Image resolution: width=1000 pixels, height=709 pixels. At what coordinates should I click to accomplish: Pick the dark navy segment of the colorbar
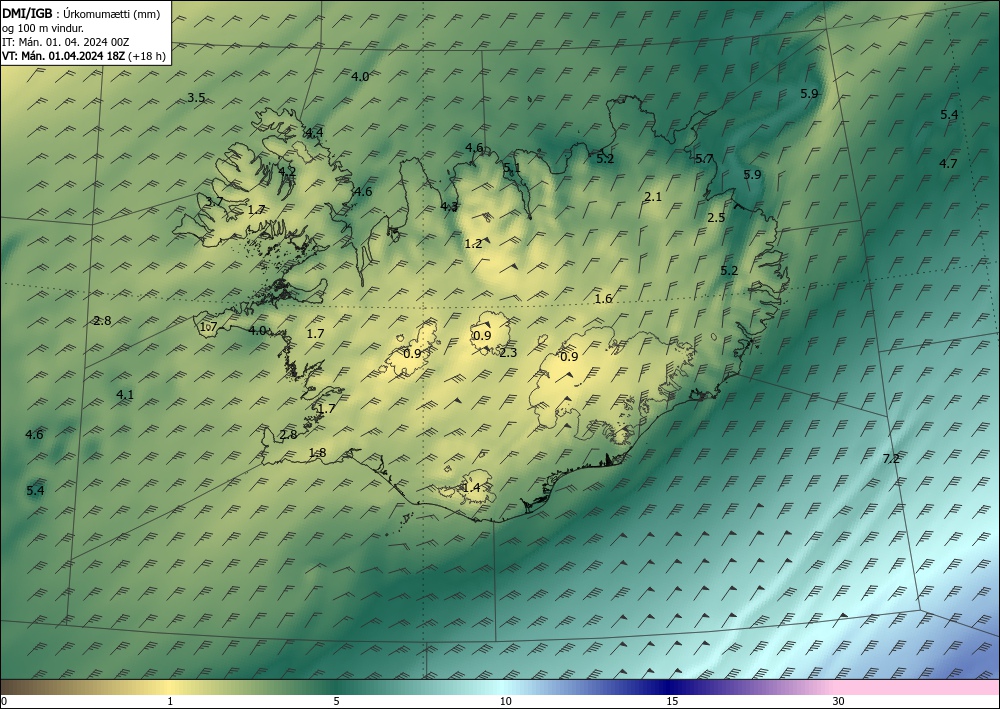[666, 687]
